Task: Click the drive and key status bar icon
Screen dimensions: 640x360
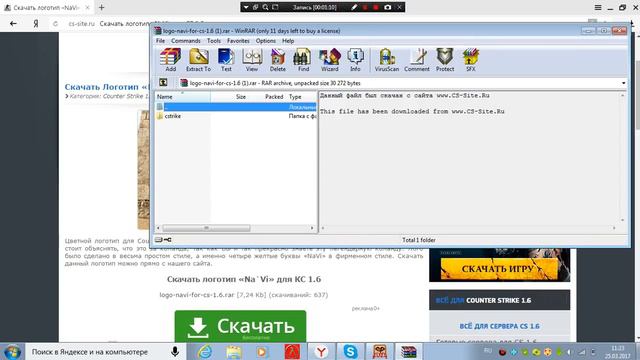Action: tap(163, 240)
